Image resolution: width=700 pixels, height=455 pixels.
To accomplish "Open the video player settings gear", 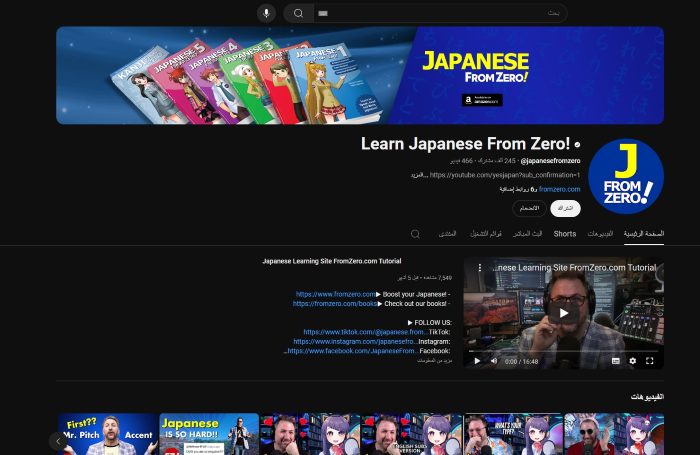I will (x=632, y=360).
